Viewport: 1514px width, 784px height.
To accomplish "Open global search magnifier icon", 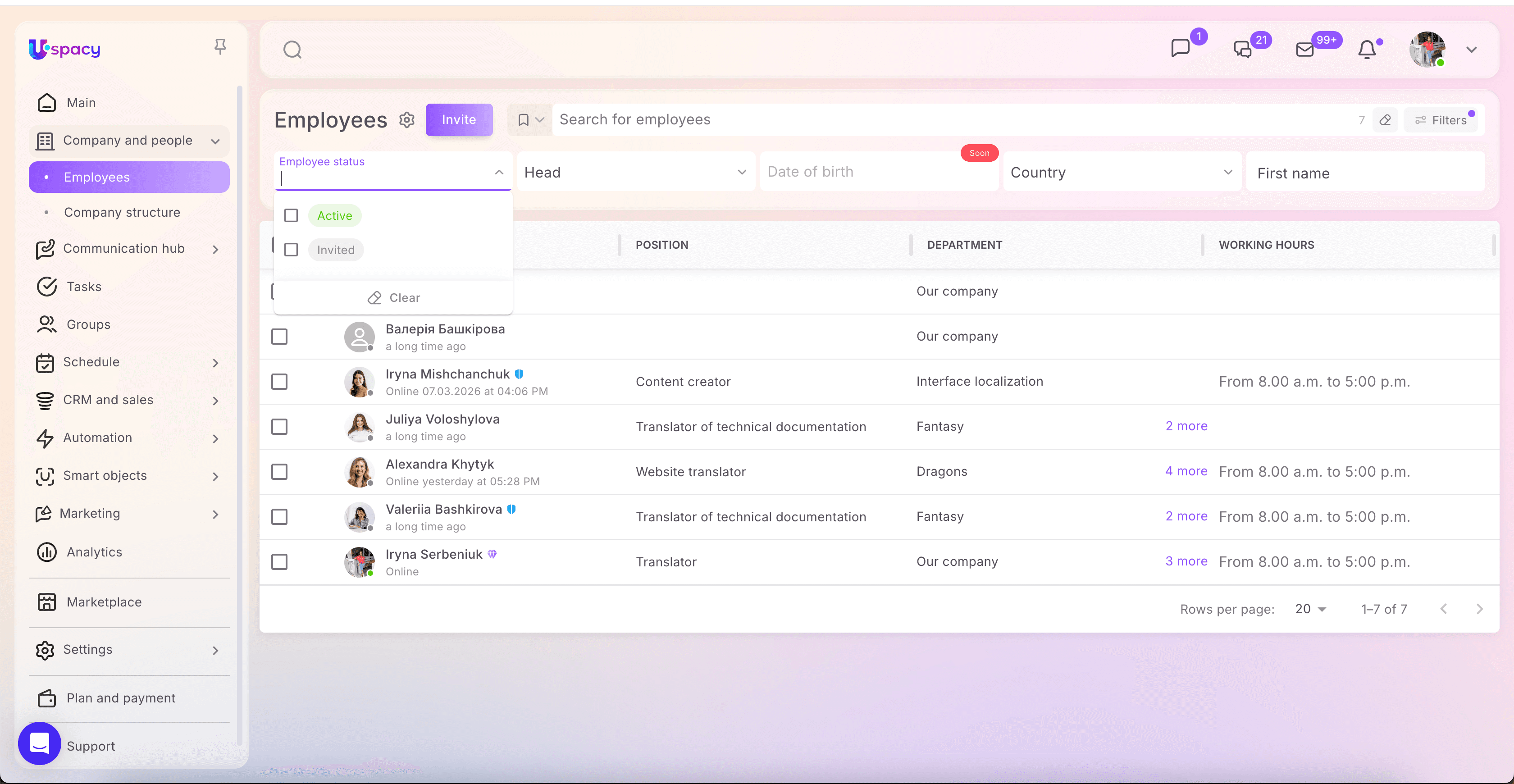I will (x=292, y=50).
